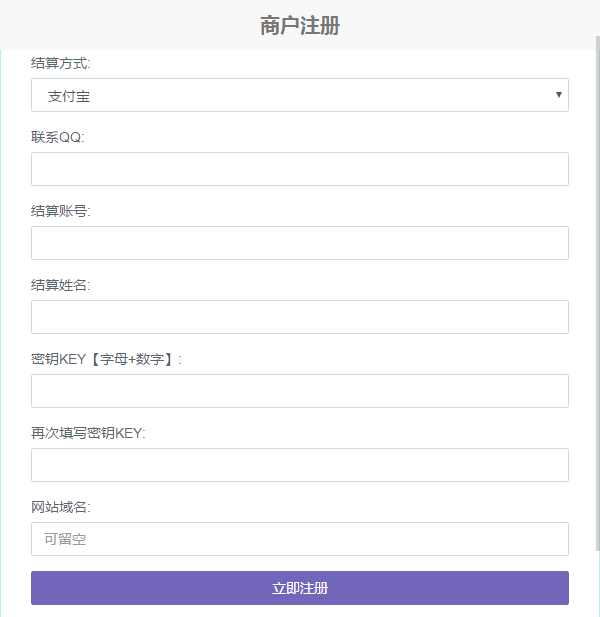Open the 结算方式 payment method dropdown
The image size is (600, 617).
tap(300, 95)
